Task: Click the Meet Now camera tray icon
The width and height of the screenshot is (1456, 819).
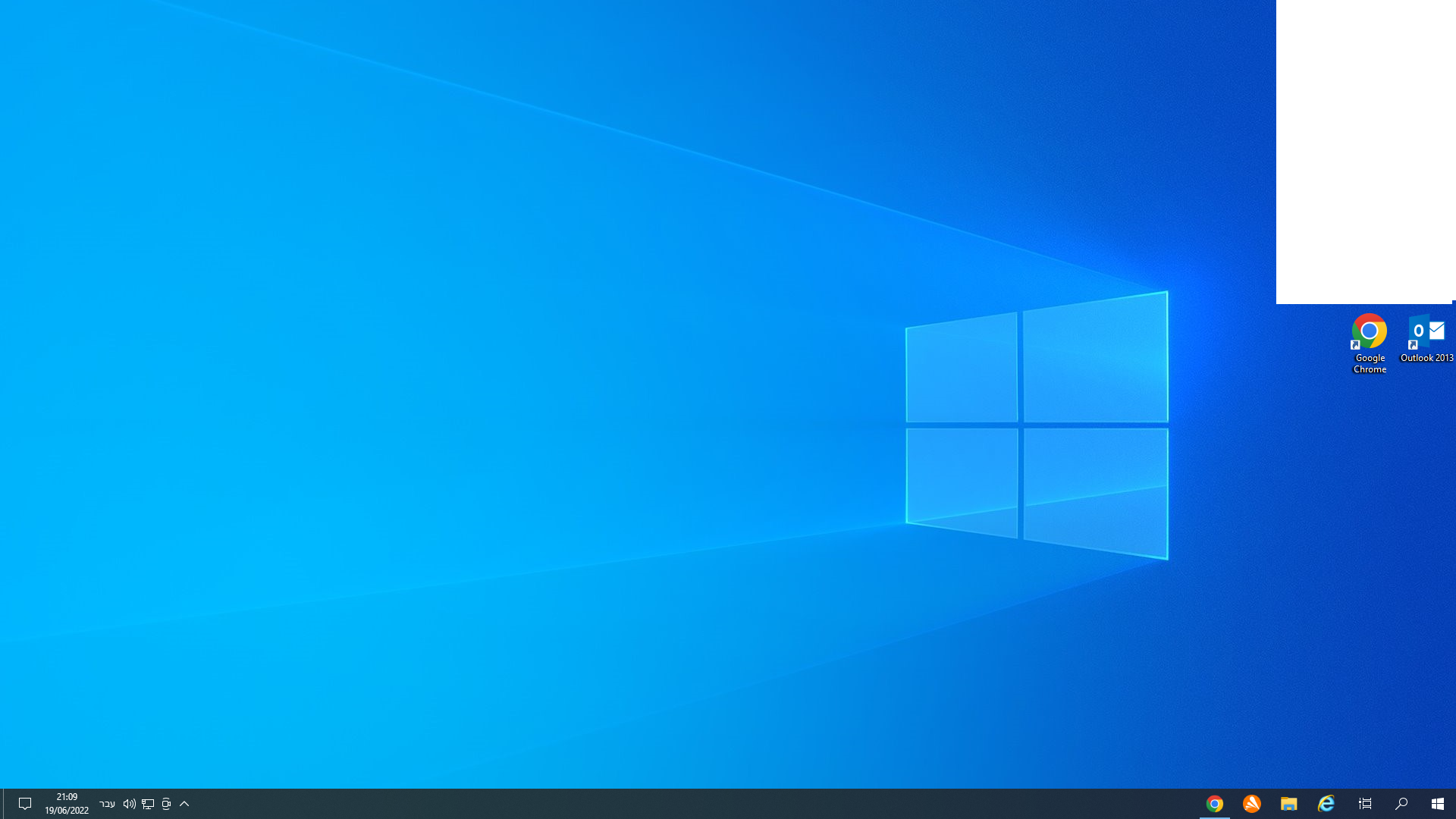Action: point(166,804)
